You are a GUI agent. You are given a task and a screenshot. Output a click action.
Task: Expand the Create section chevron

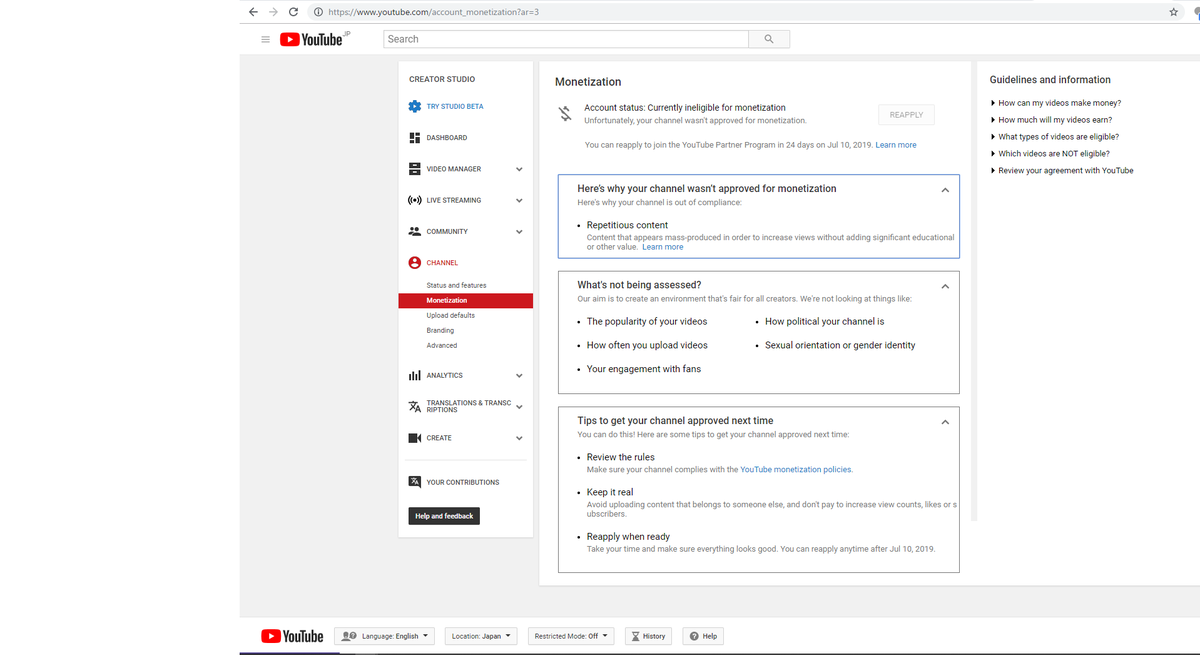coord(519,438)
